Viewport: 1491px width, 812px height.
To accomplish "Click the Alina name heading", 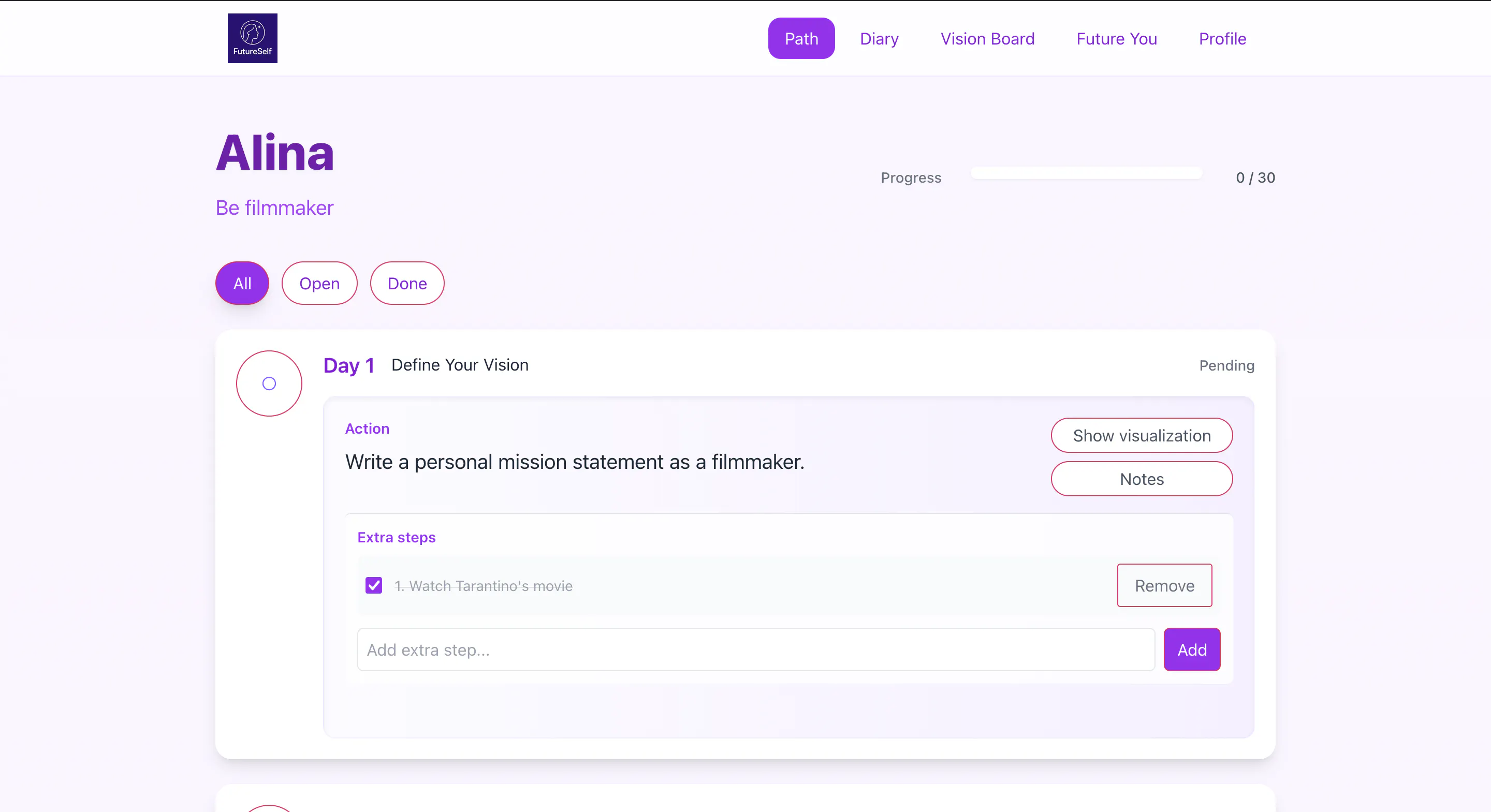I will pyautogui.click(x=275, y=153).
